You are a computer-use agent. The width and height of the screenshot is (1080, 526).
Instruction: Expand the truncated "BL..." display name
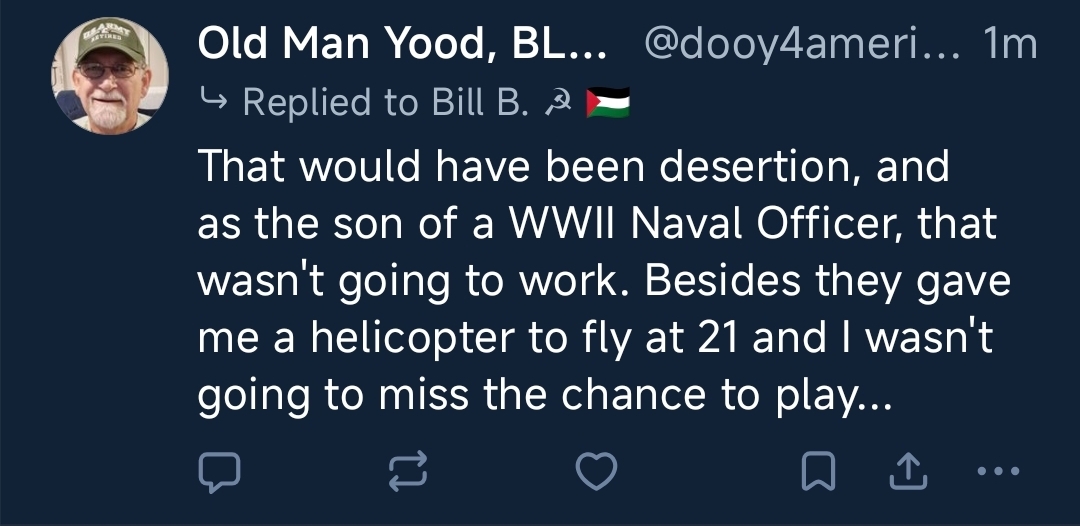[x=569, y=45]
